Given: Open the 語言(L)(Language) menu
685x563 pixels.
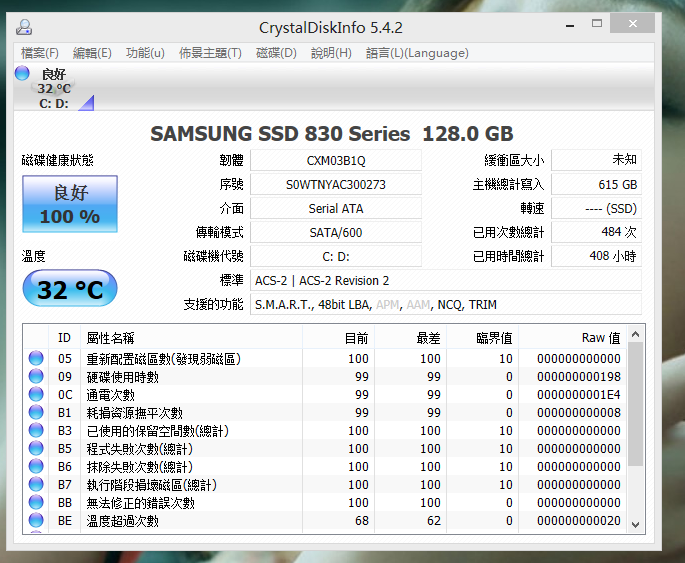Looking at the screenshot, I should [x=417, y=53].
